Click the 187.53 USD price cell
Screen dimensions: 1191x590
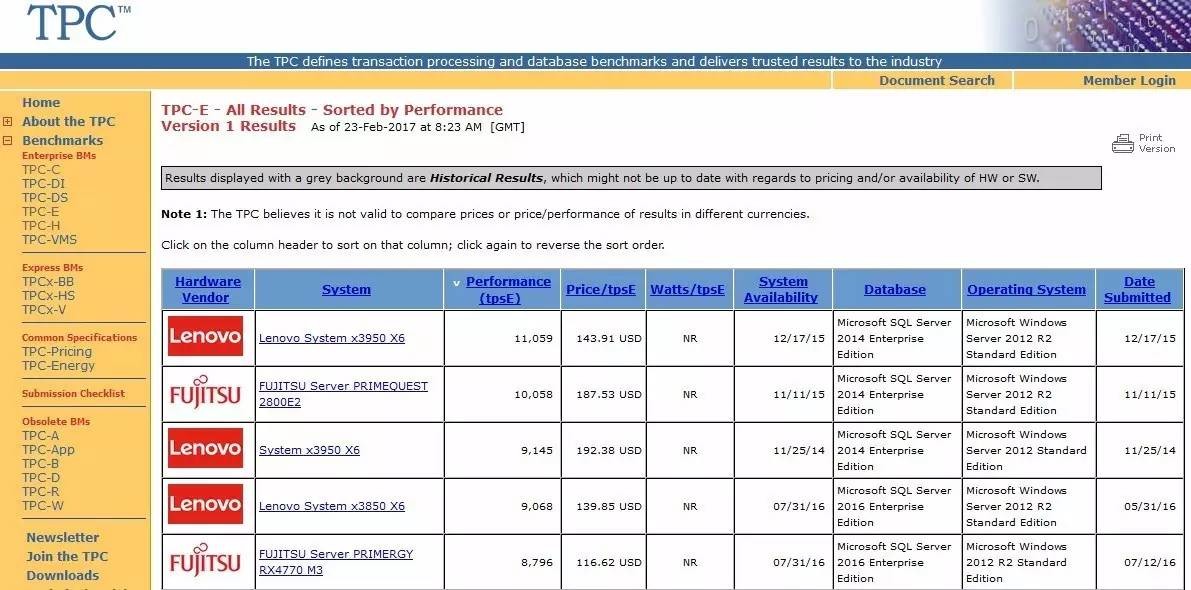tap(609, 395)
